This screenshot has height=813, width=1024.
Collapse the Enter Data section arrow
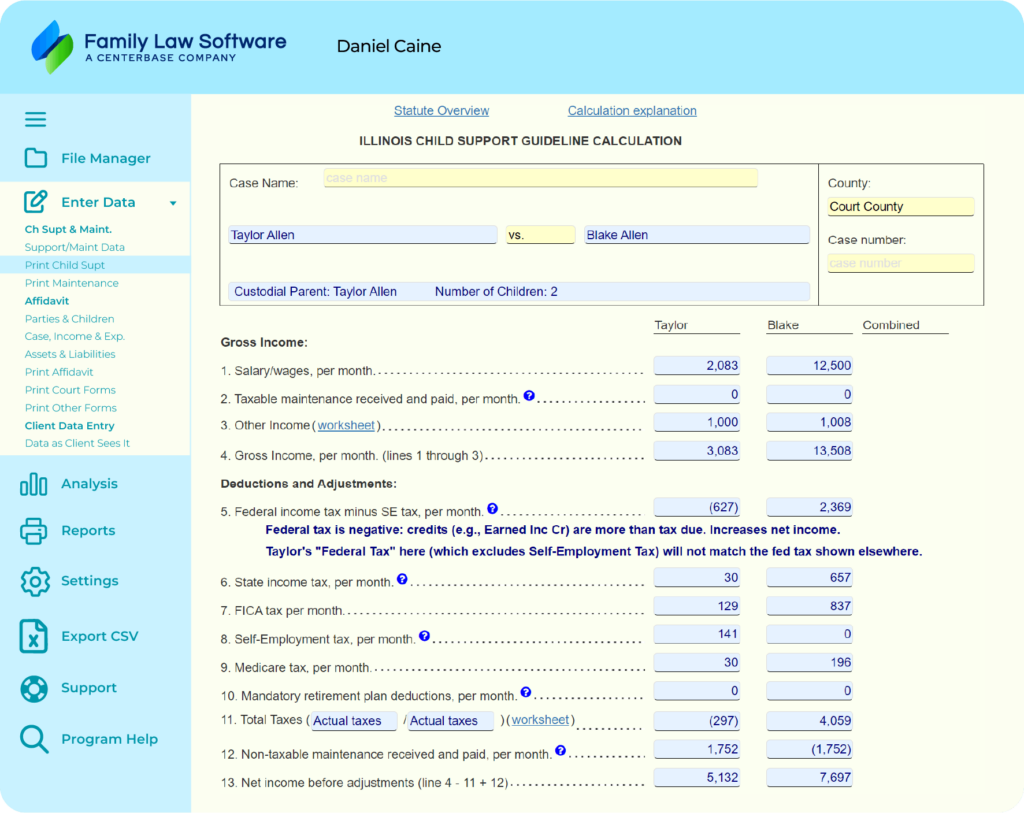pos(173,203)
